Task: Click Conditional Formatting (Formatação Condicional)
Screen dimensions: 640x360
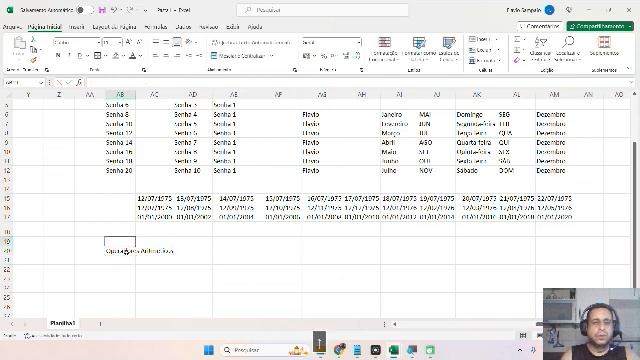Action: point(384,49)
